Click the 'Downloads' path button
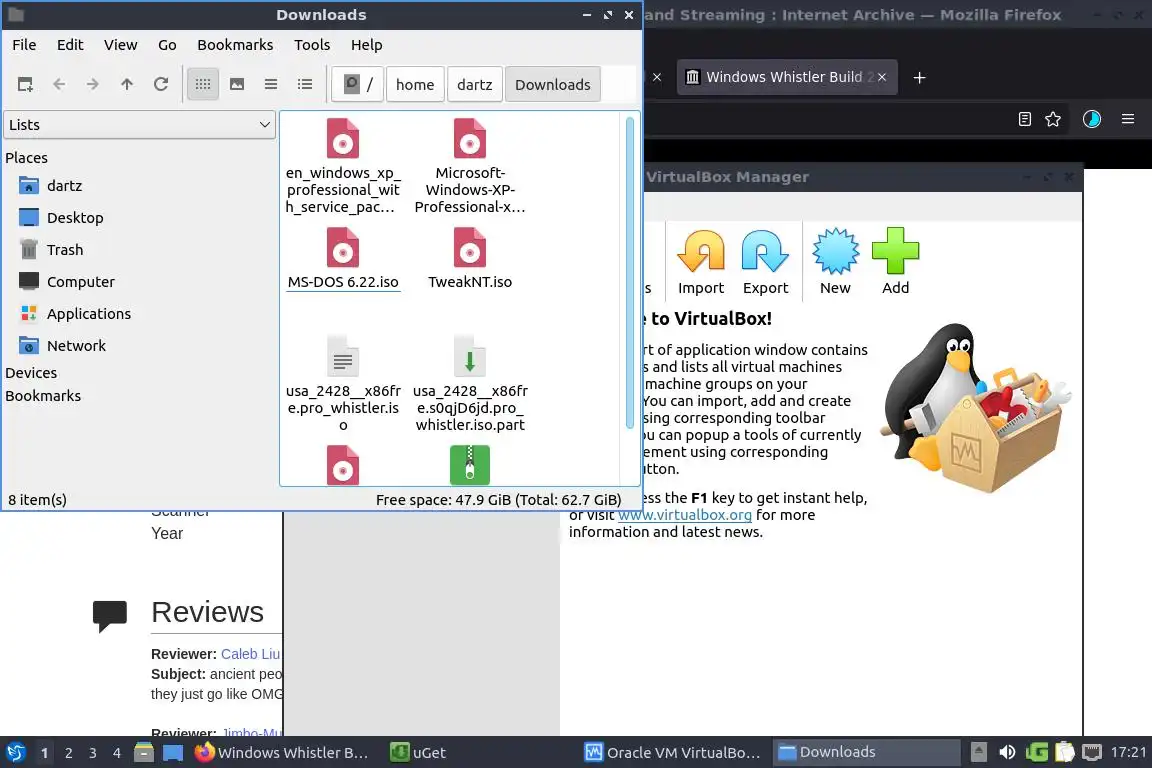This screenshot has width=1152, height=768. point(552,85)
